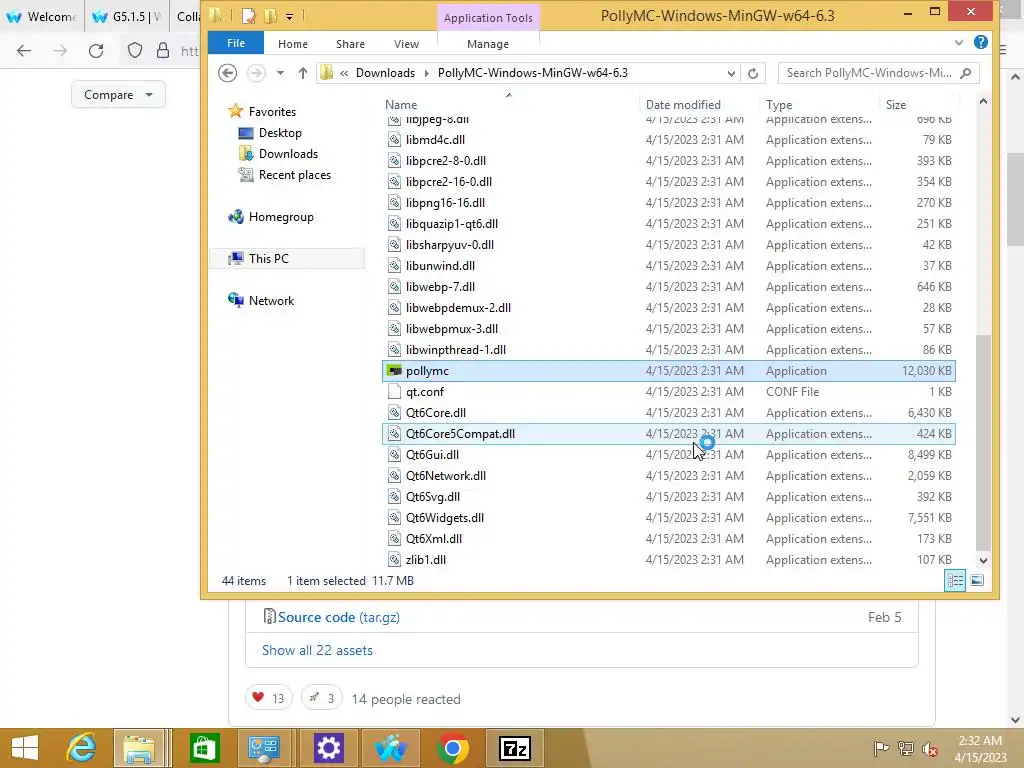Open Explorer Help question mark

coord(980,42)
